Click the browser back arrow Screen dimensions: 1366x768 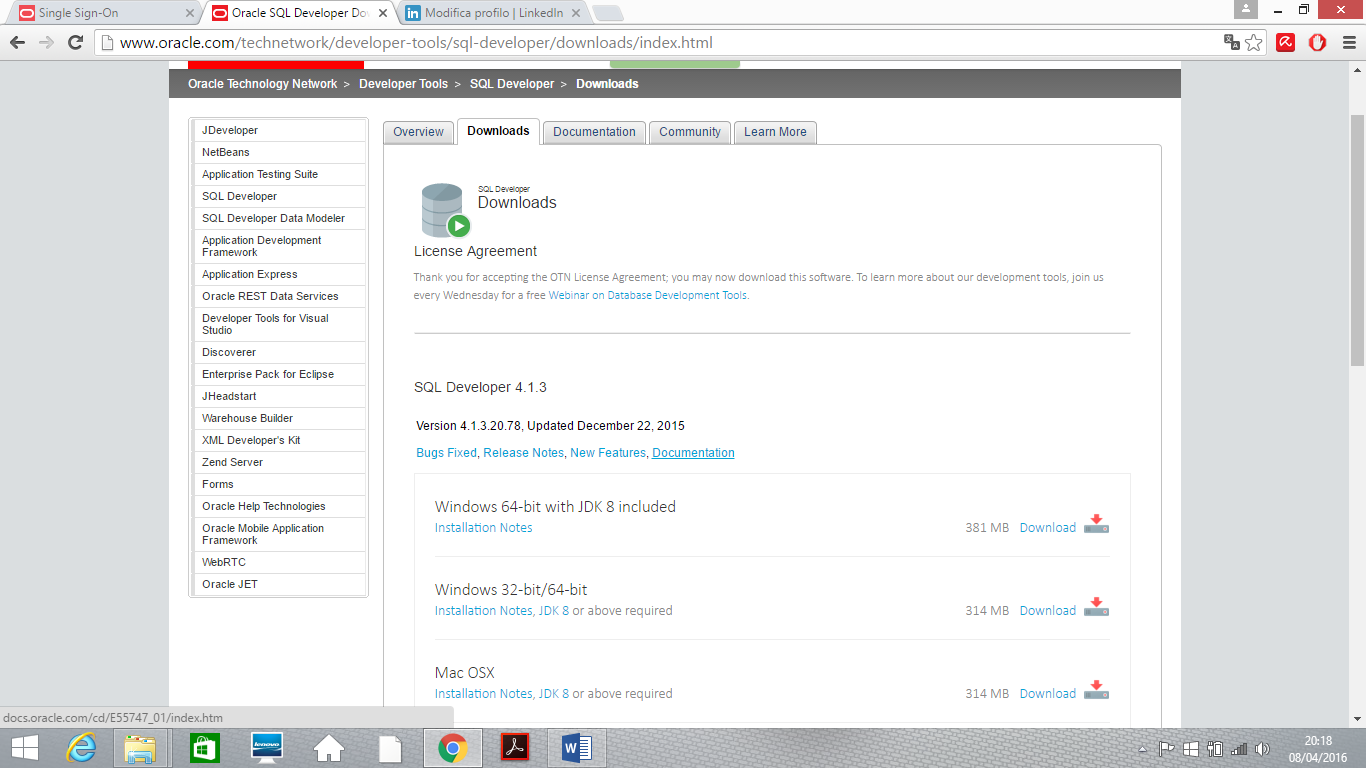click(18, 42)
